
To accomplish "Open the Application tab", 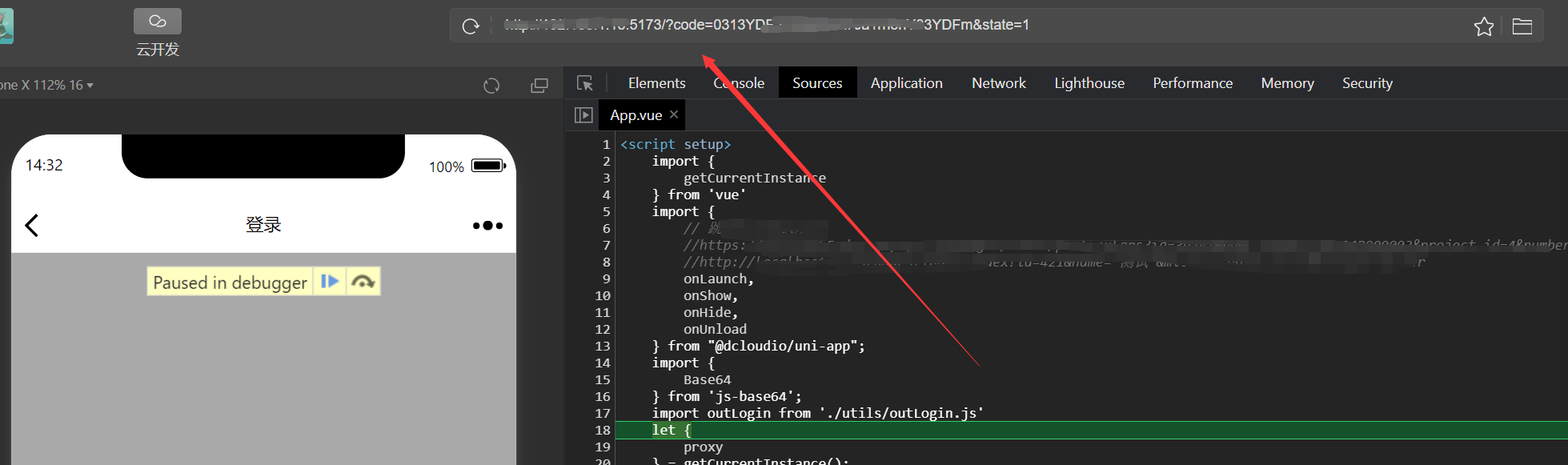I will tap(906, 83).
